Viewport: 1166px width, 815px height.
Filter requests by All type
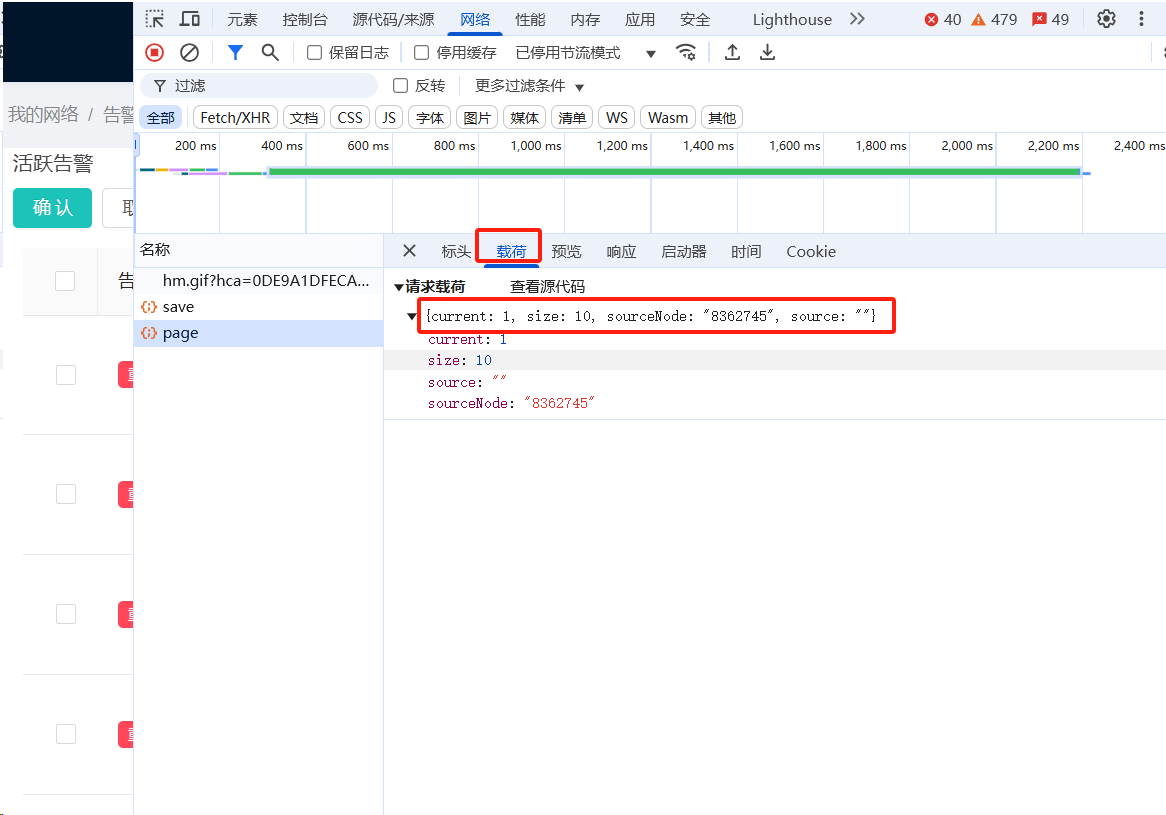161,117
